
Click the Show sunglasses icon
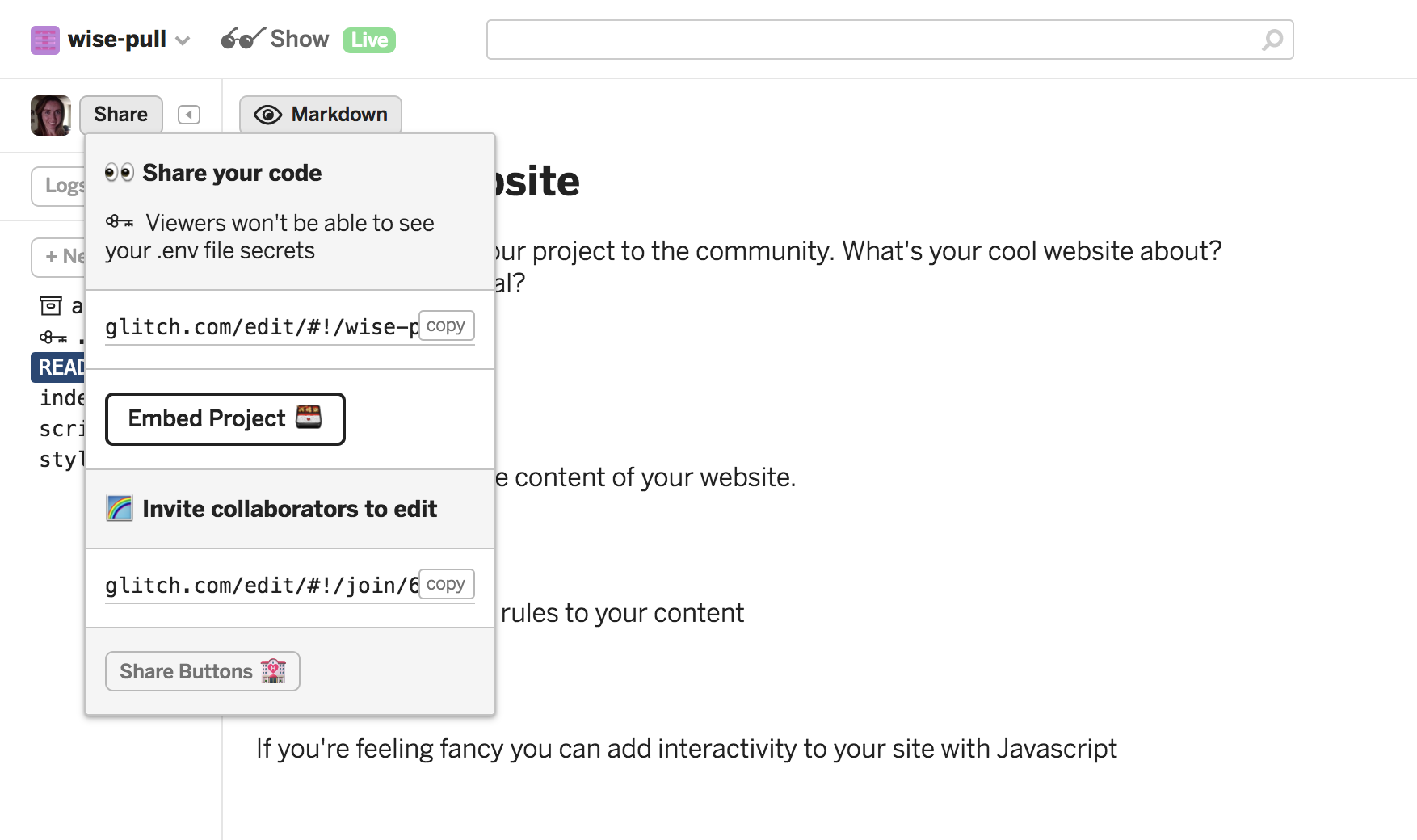tap(242, 39)
